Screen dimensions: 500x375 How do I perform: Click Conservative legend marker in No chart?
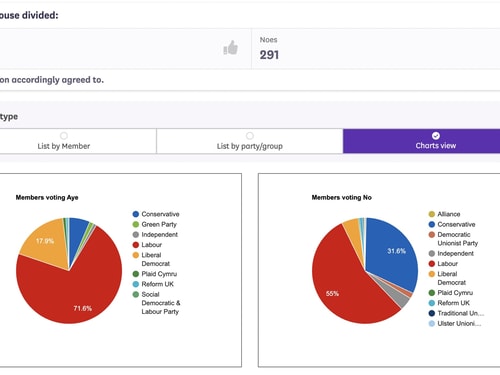coord(432,224)
